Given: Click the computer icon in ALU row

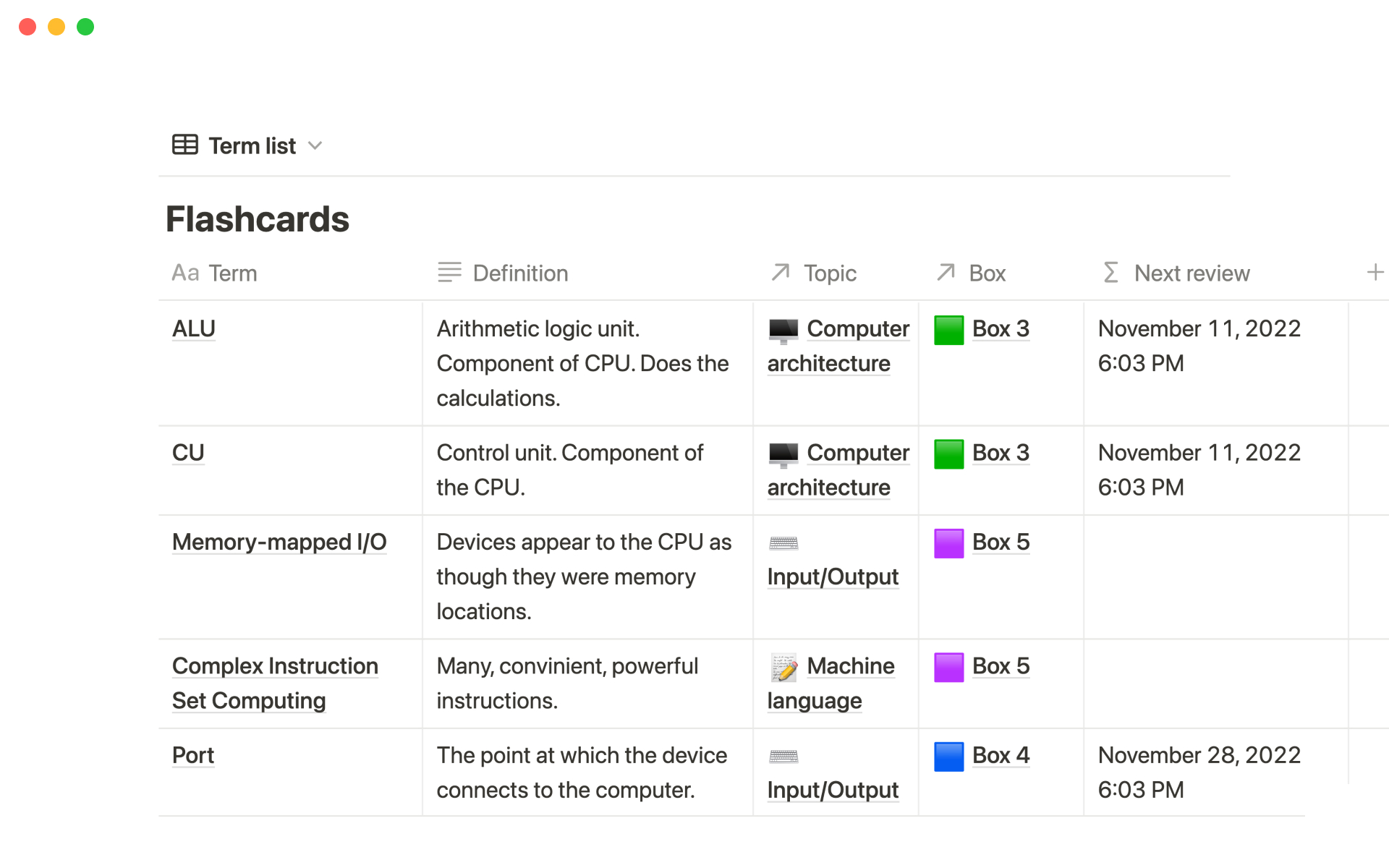Looking at the screenshot, I should pyautogui.click(x=783, y=330).
